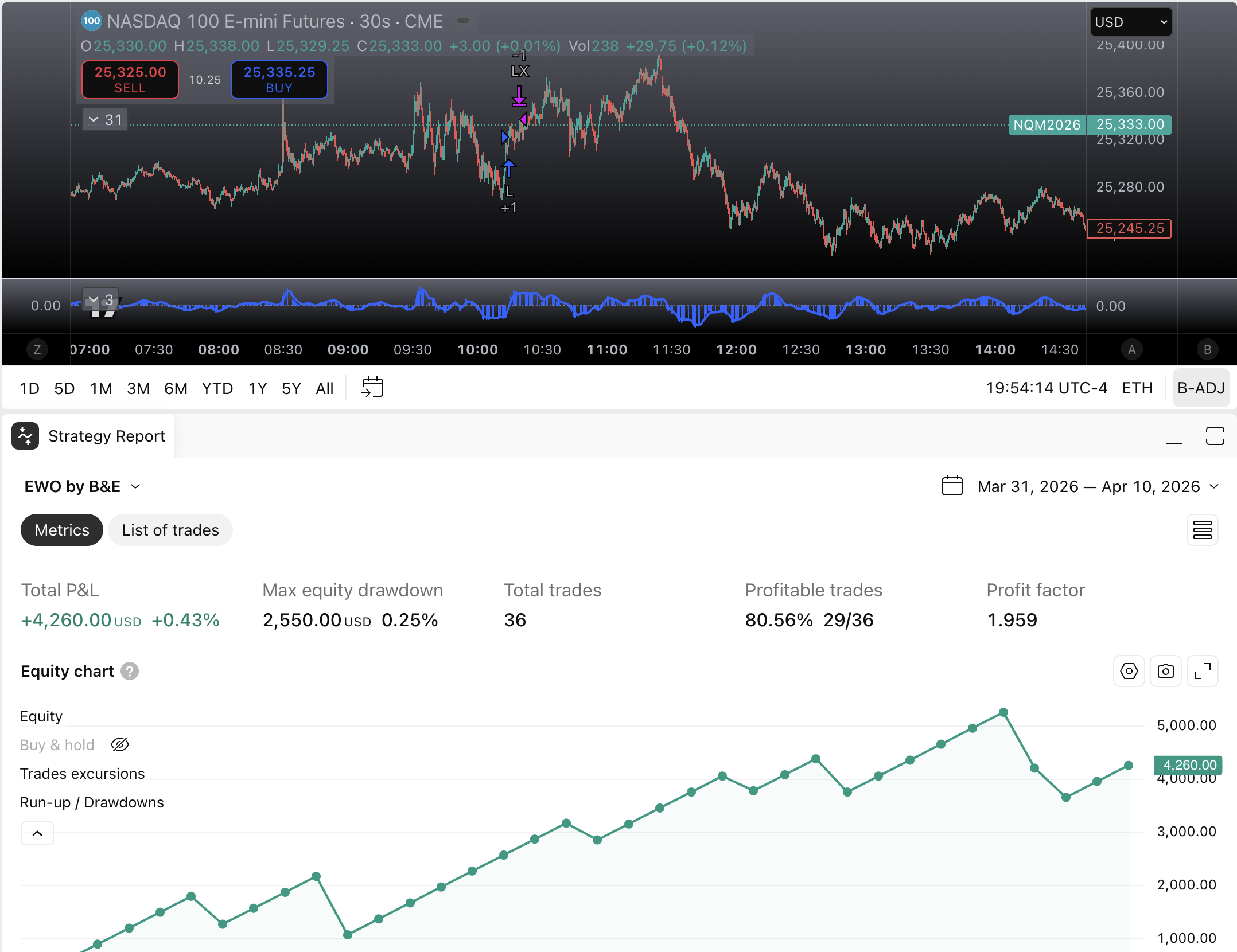Viewport: 1237px width, 952px height.
Task: Take equity chart snapshot with camera icon
Action: [1165, 671]
